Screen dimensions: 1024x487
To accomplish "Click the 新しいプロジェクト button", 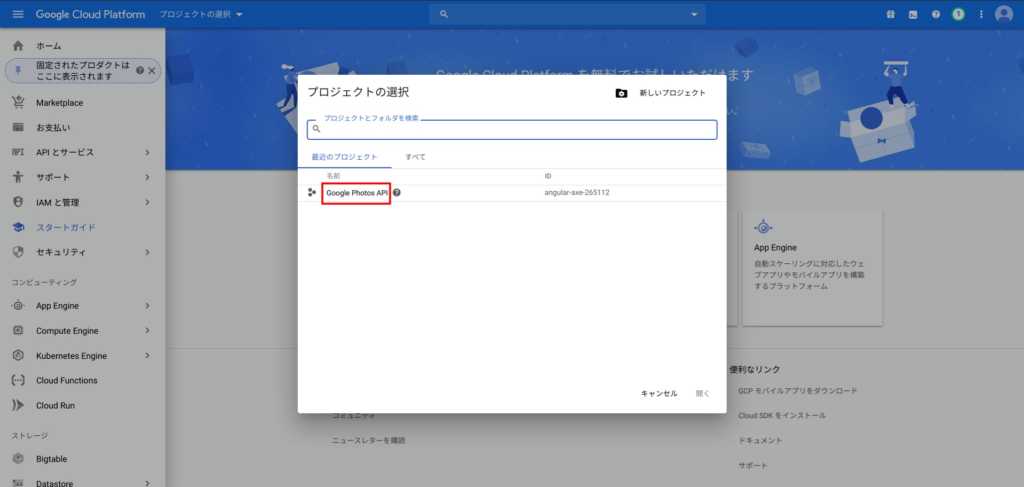I will point(661,93).
